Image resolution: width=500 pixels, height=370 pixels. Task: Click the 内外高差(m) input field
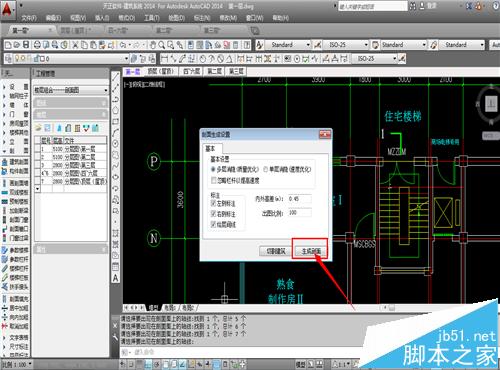pos(300,199)
